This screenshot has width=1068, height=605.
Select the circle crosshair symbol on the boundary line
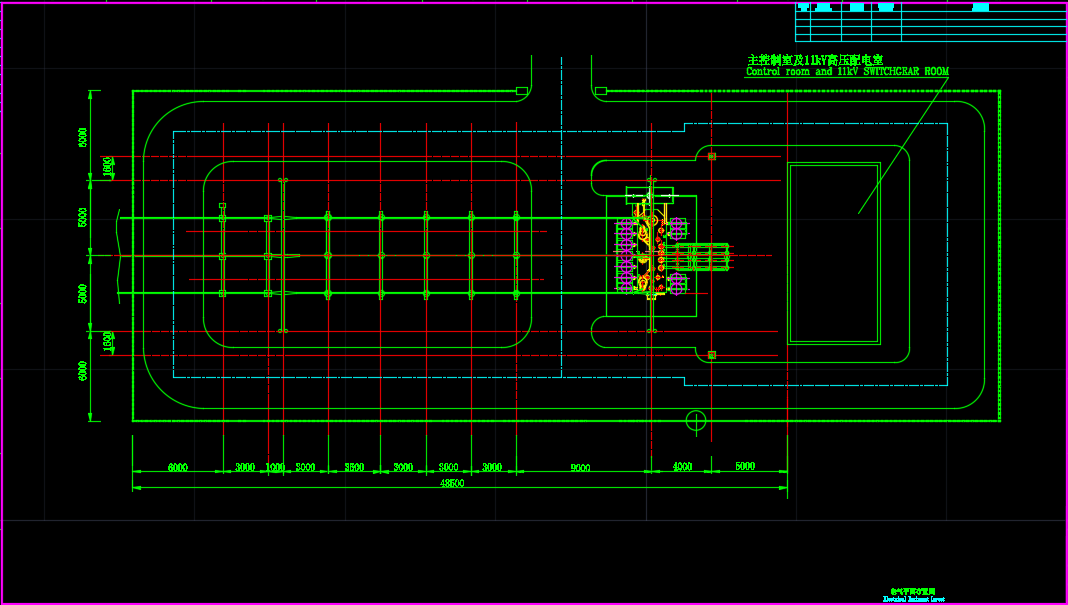[695, 420]
